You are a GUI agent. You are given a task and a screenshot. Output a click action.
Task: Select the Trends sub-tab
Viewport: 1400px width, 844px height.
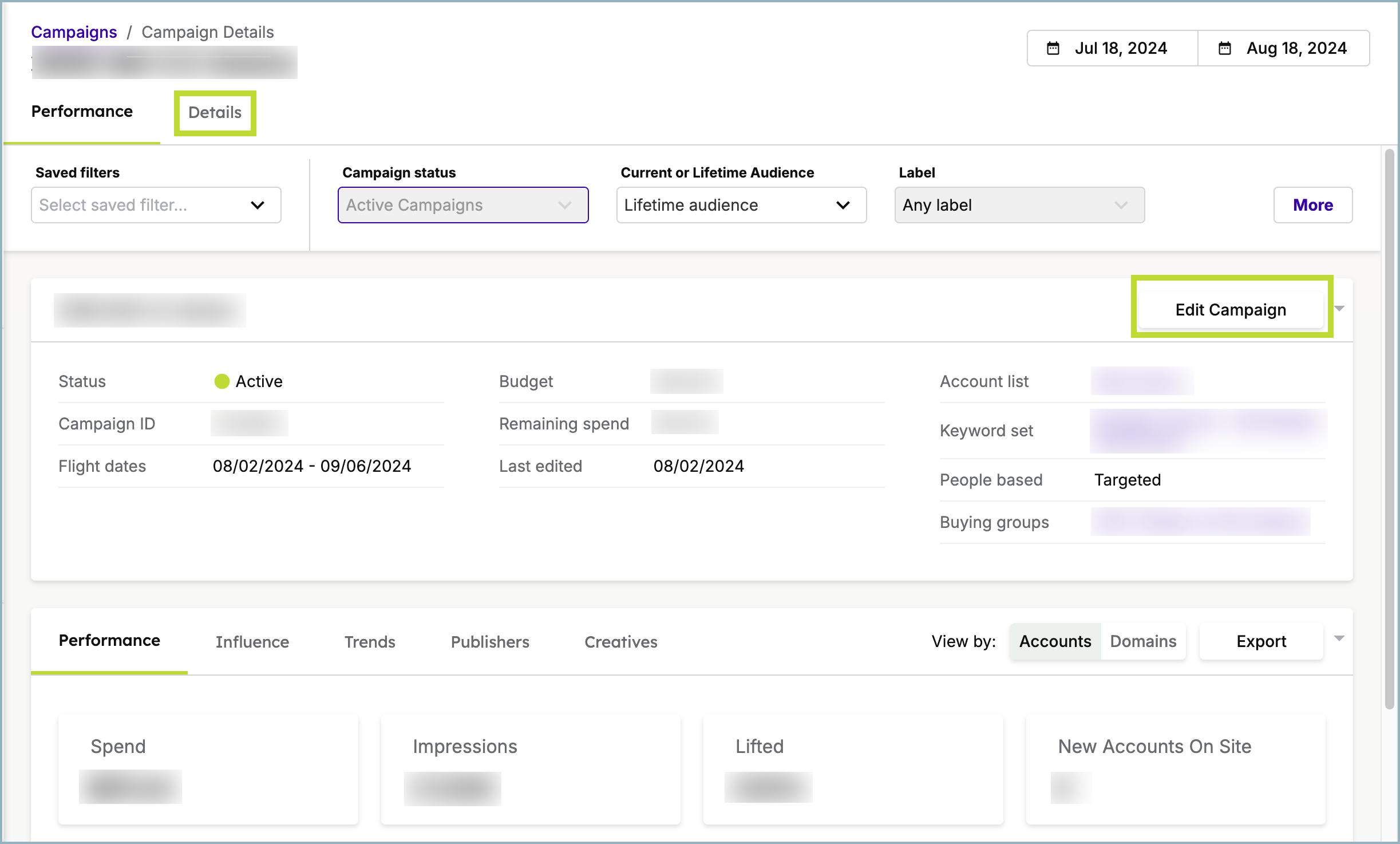coord(370,642)
